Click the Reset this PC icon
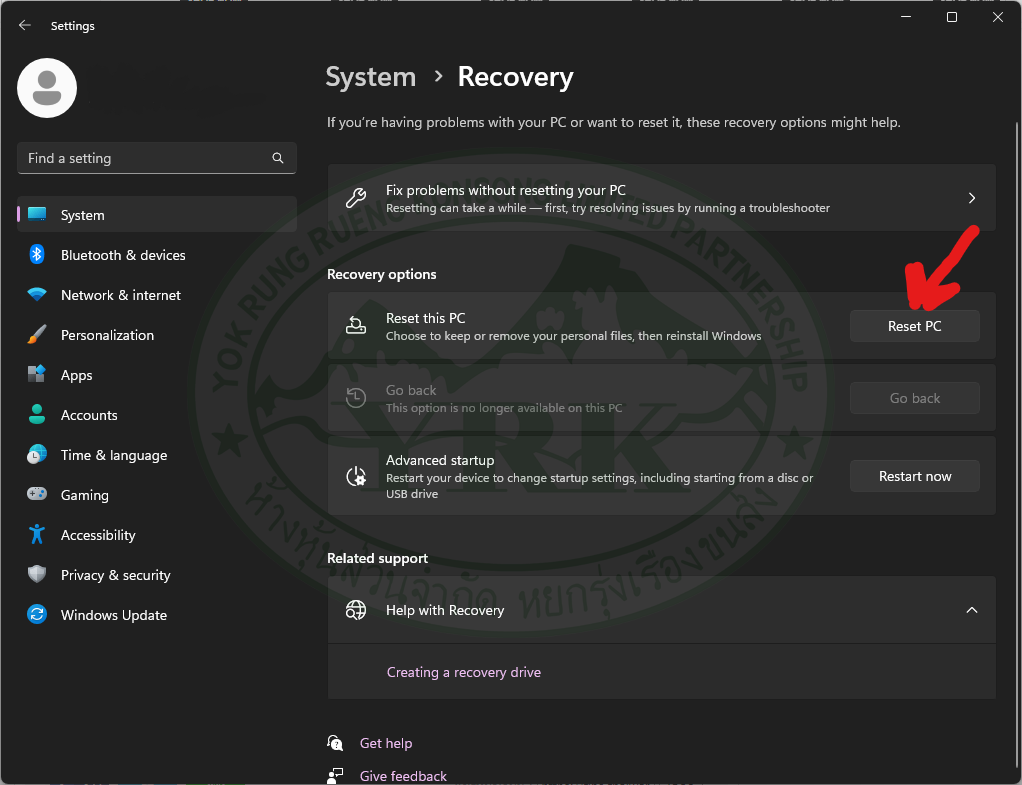The height and width of the screenshot is (785, 1022). 356,325
